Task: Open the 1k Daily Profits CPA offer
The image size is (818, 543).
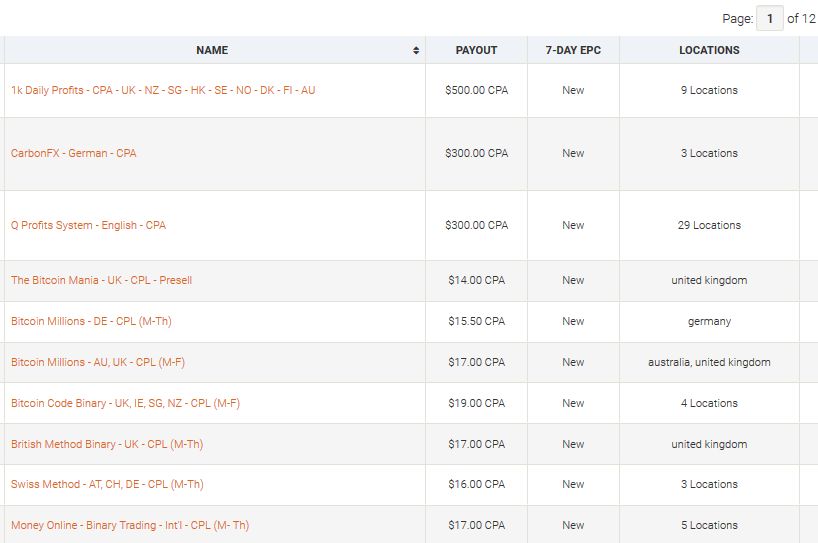Action: point(163,90)
